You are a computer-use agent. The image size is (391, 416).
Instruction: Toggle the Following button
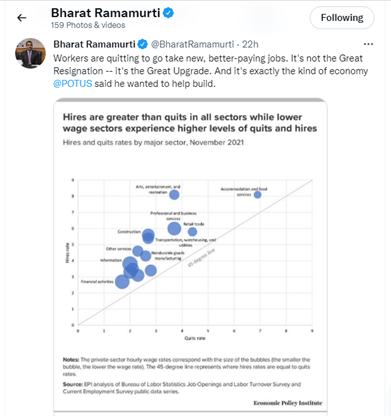click(342, 18)
